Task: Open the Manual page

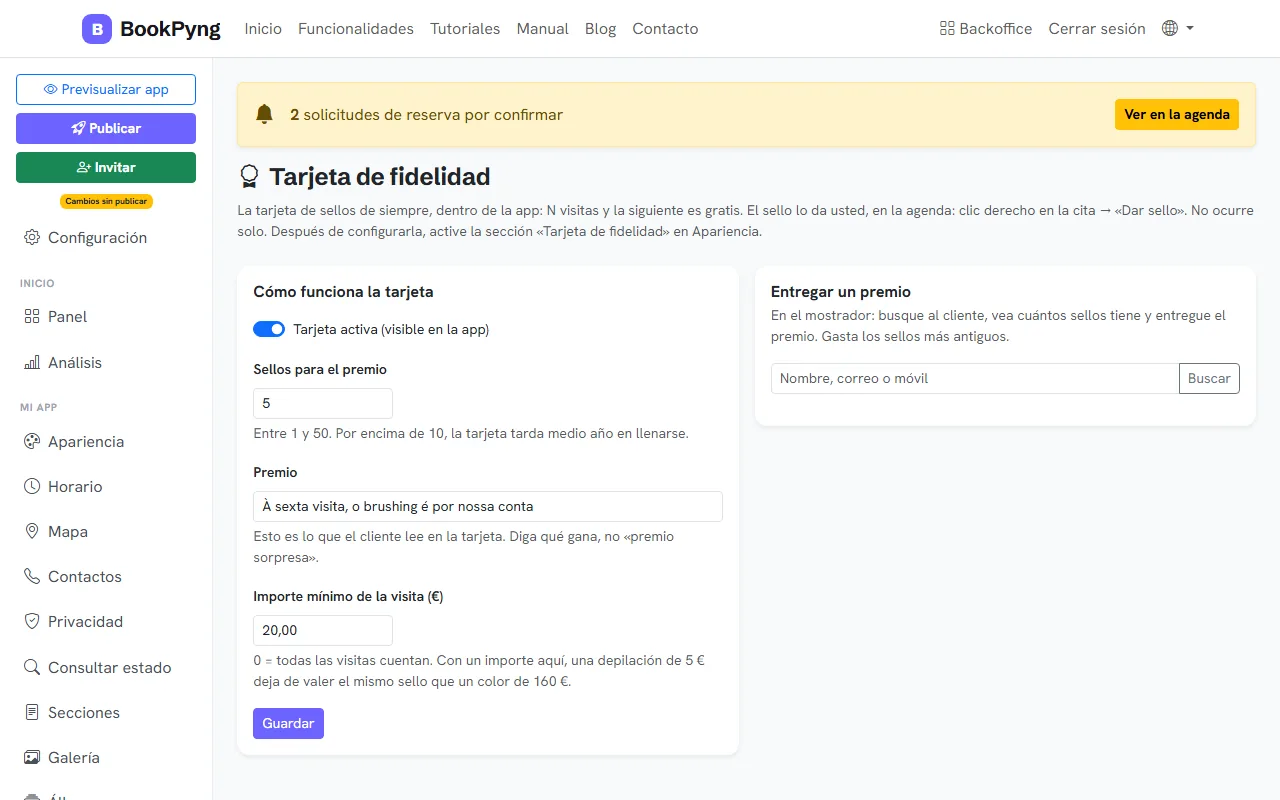Action: click(x=543, y=29)
